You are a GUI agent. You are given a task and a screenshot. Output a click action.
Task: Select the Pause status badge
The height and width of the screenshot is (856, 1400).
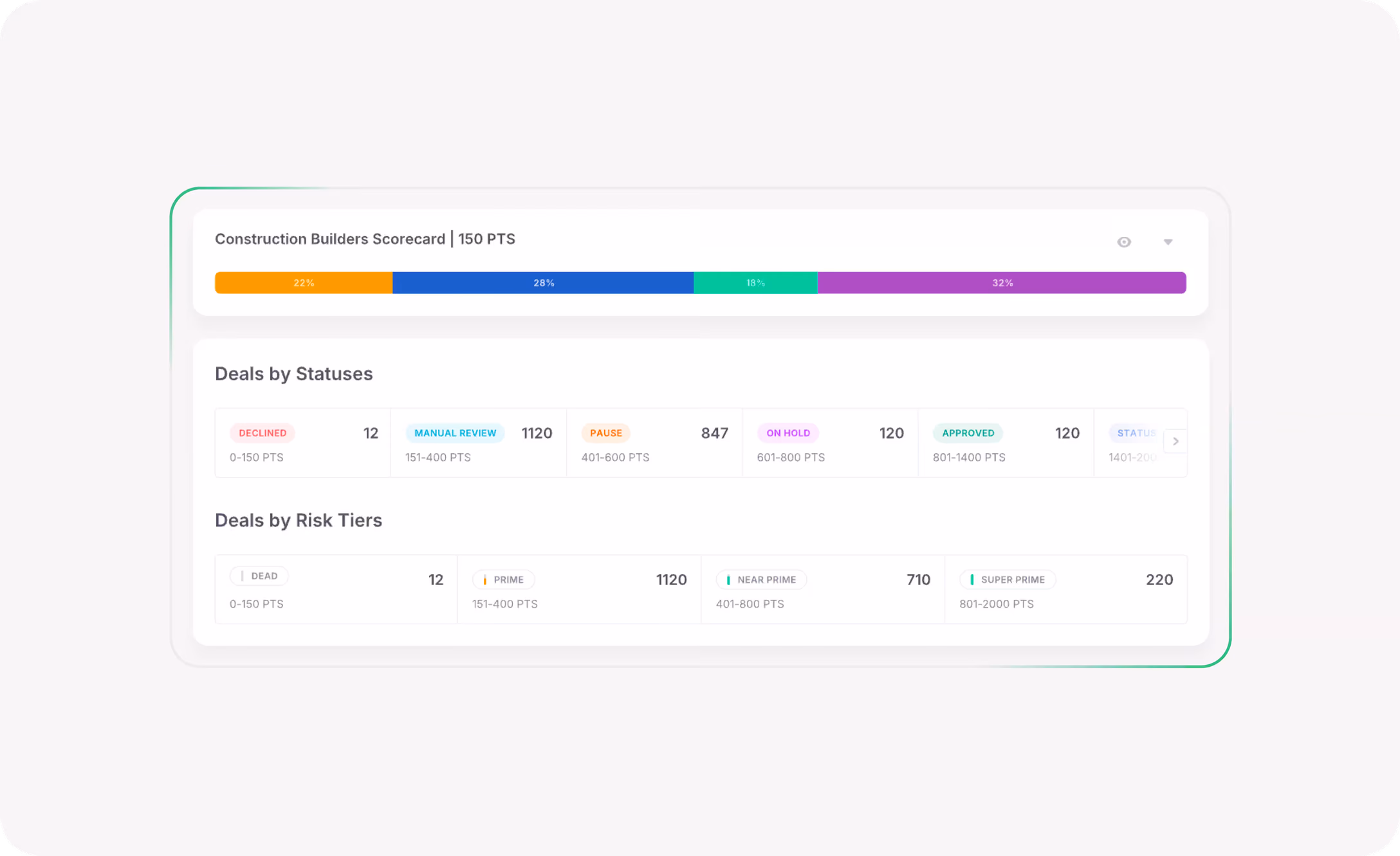click(x=605, y=433)
